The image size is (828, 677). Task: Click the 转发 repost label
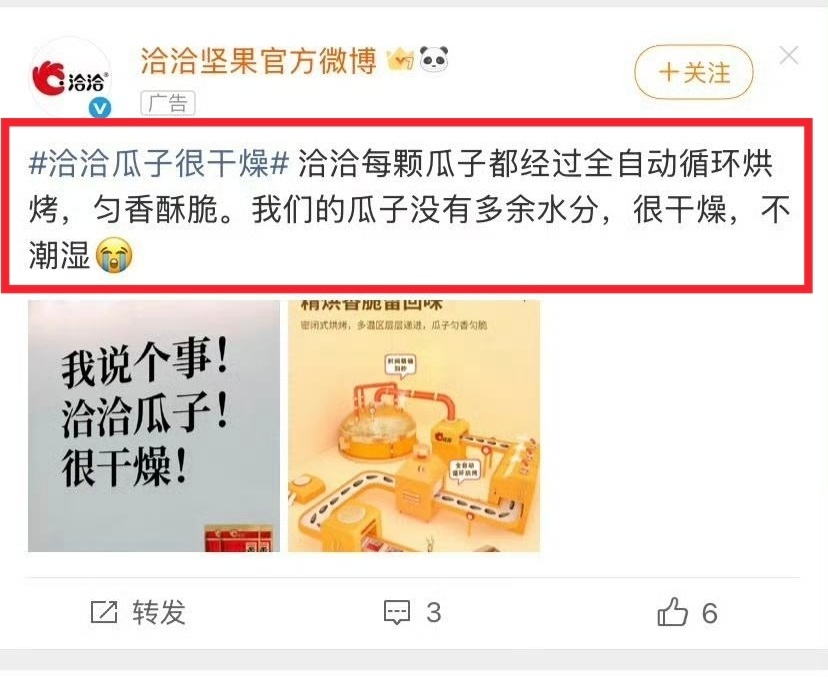click(159, 613)
